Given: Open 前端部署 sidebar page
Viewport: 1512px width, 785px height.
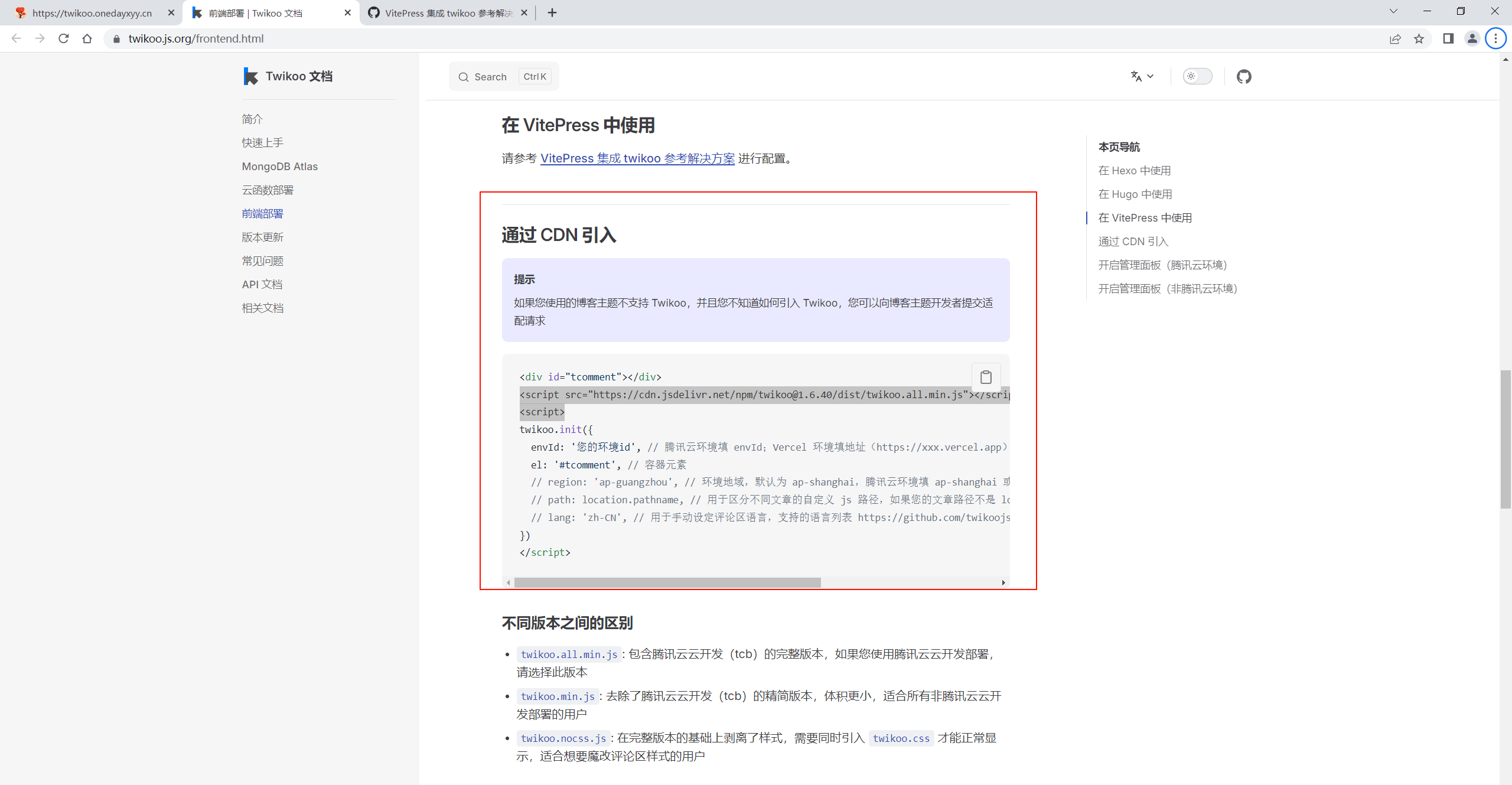Looking at the screenshot, I should click(x=262, y=213).
